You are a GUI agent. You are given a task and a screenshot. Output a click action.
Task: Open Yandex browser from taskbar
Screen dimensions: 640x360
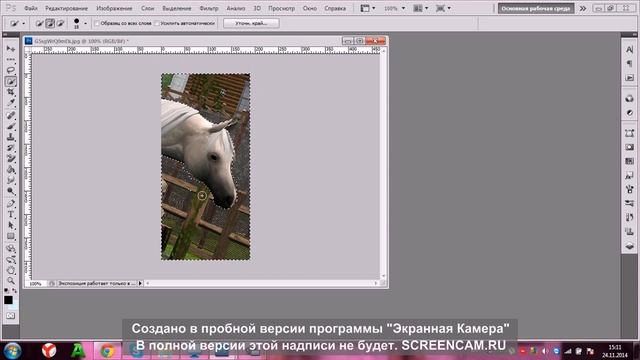pos(49,351)
